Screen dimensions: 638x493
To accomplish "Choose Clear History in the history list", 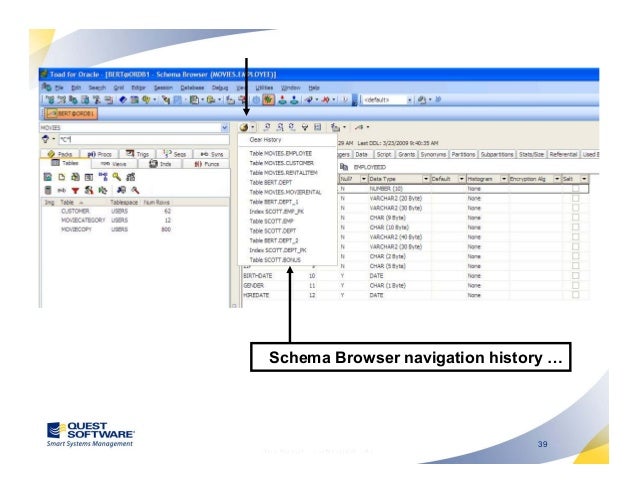I will coord(265,140).
